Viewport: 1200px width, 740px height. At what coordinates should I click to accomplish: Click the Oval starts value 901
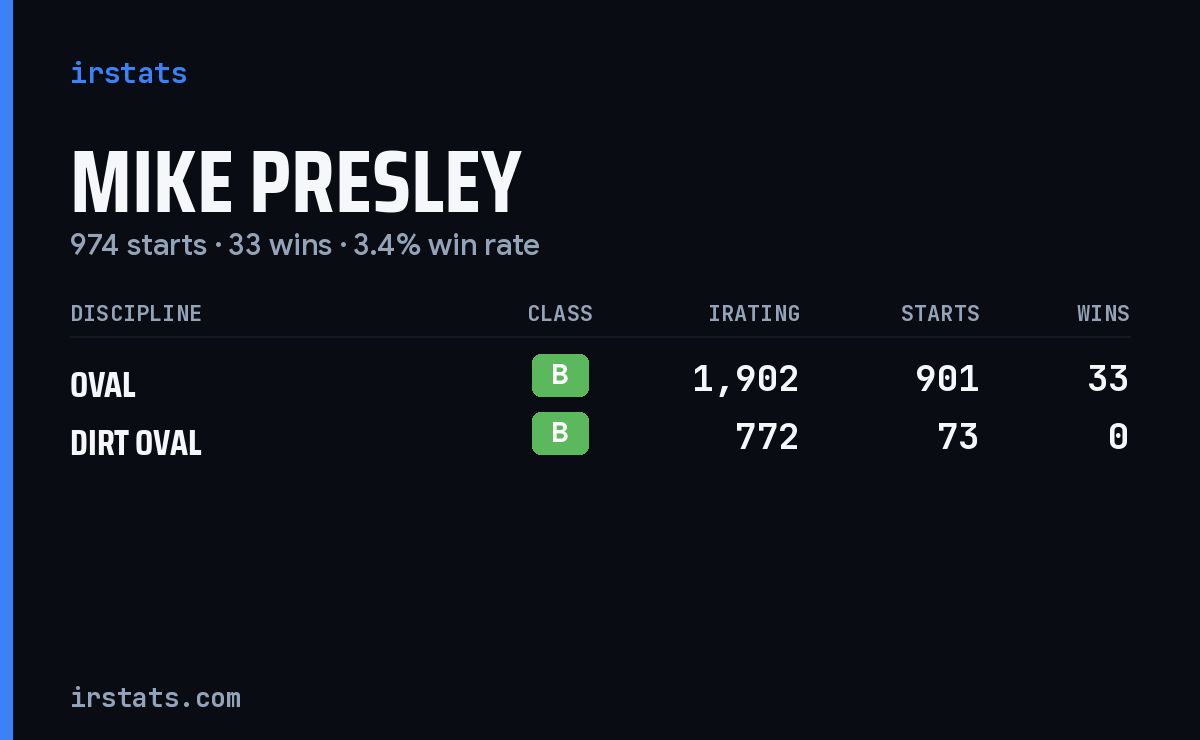(x=947, y=379)
